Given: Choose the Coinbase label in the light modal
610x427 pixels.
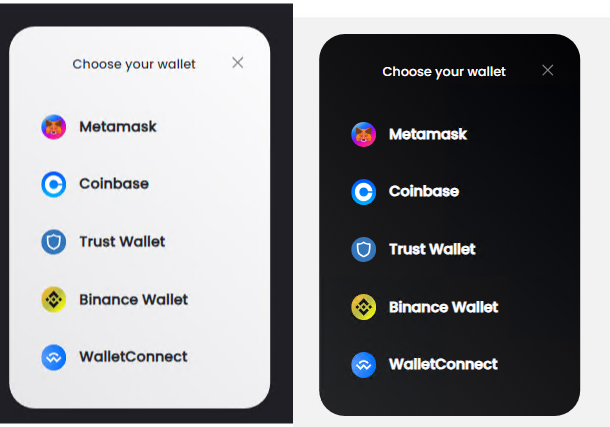Looking at the screenshot, I should tap(114, 184).
